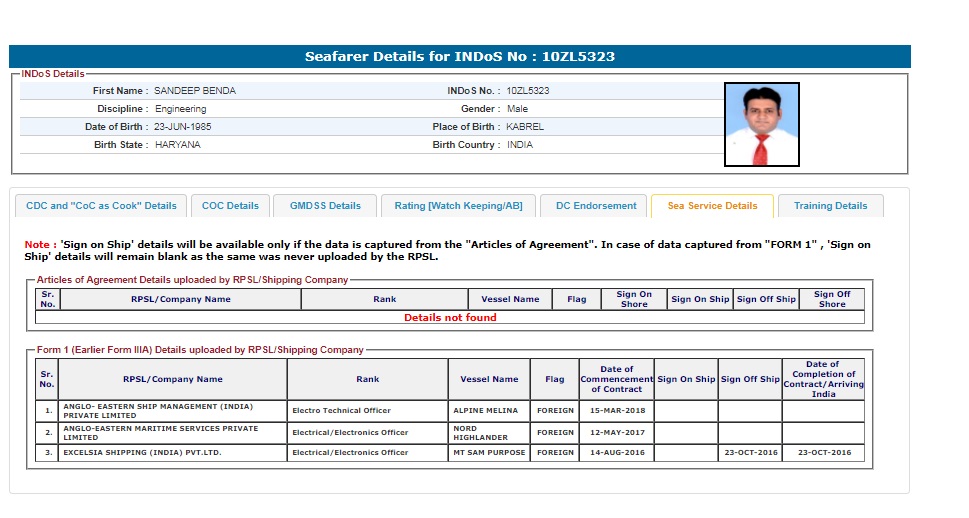
Task: Click the Seafarer Details page header banner
Action: pos(460,57)
